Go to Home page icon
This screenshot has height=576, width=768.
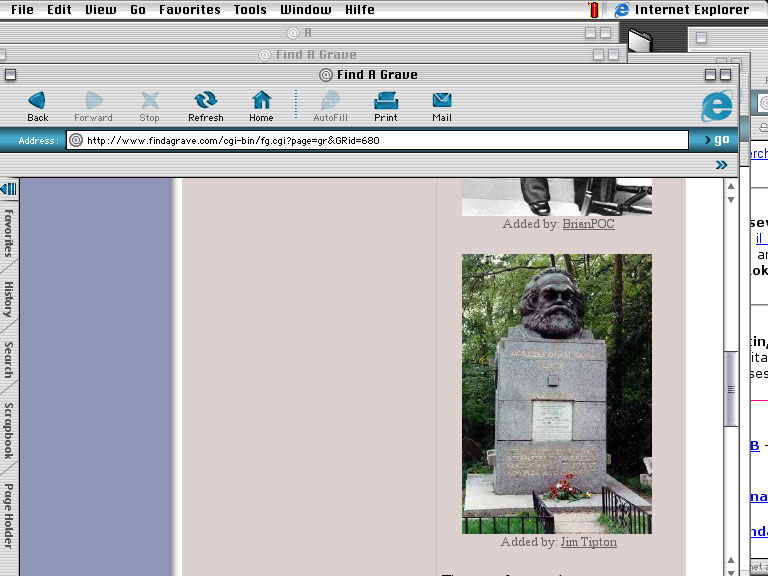pyautogui.click(x=261, y=100)
